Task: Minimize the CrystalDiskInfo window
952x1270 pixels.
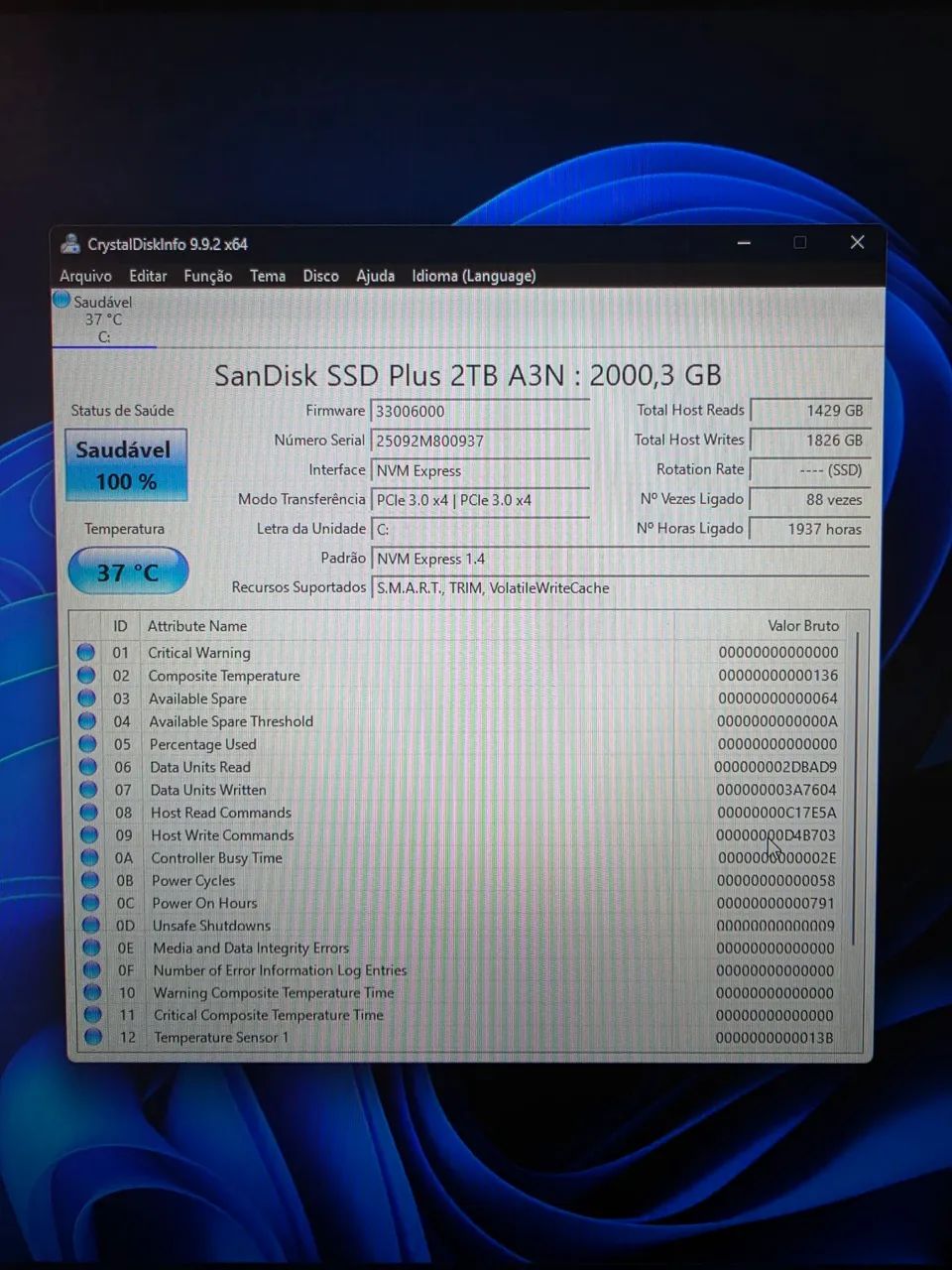Action: [x=744, y=243]
